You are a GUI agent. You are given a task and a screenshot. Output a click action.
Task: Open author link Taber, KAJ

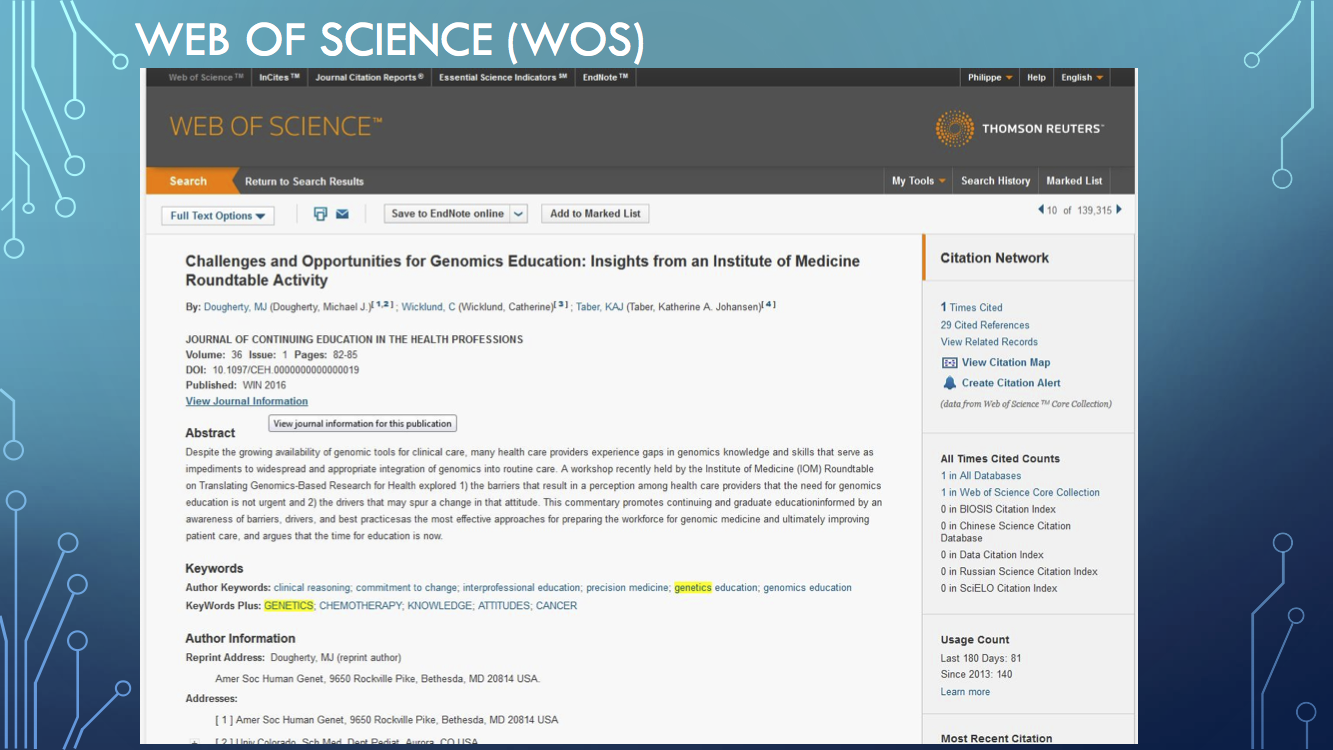coord(600,307)
